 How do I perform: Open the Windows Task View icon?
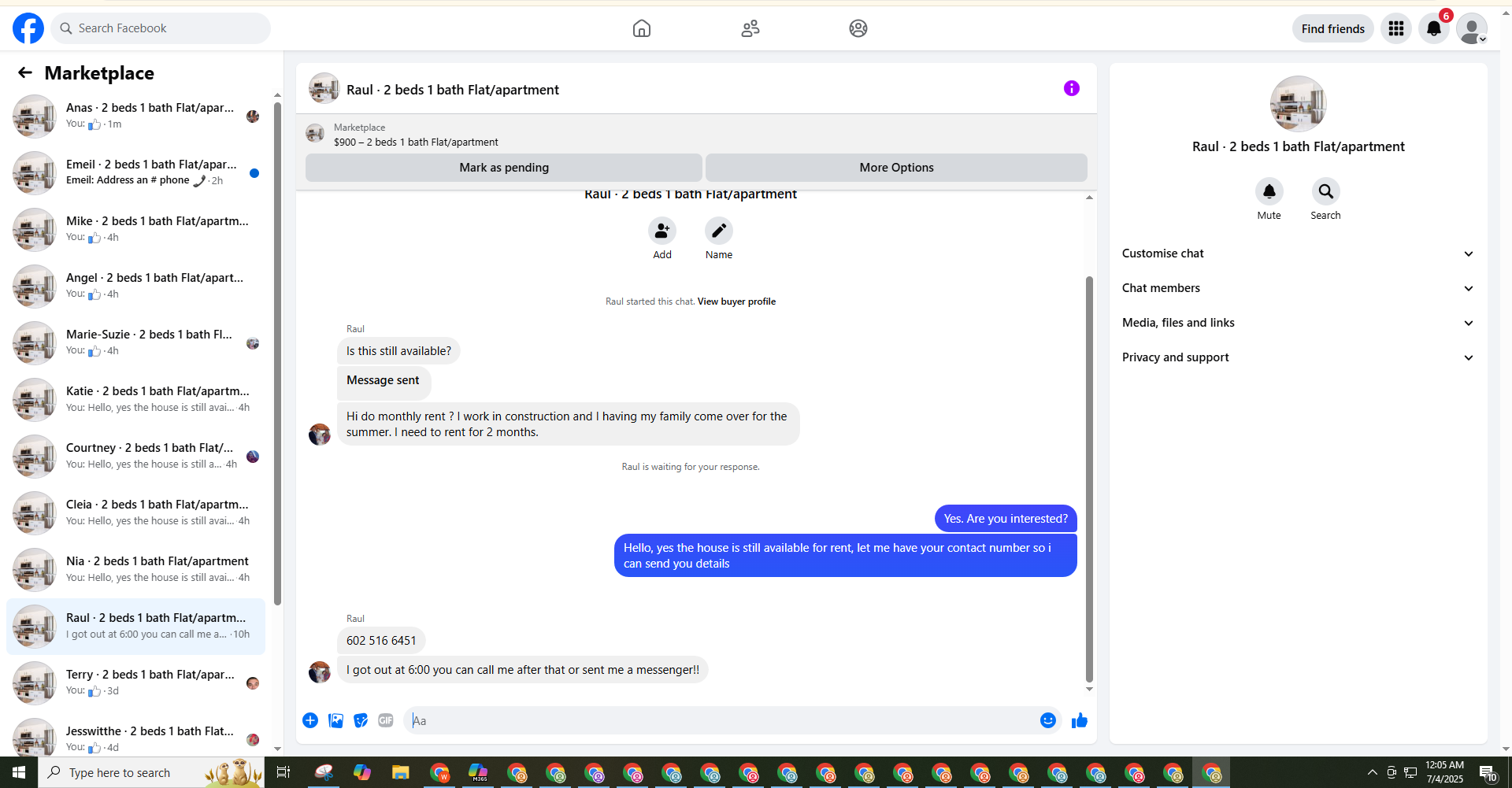283,772
